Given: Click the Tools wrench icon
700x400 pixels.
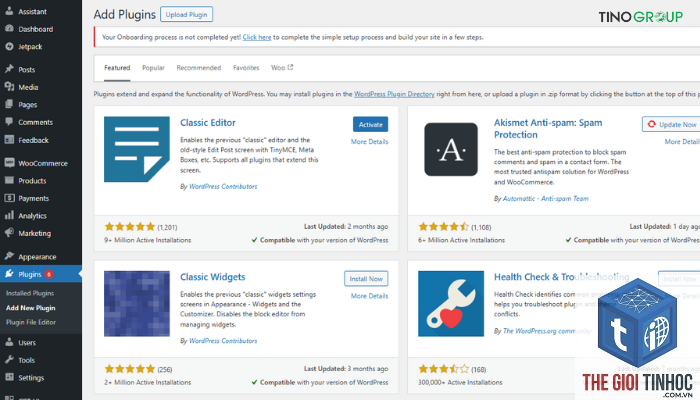Looking at the screenshot, I should tap(9, 360).
